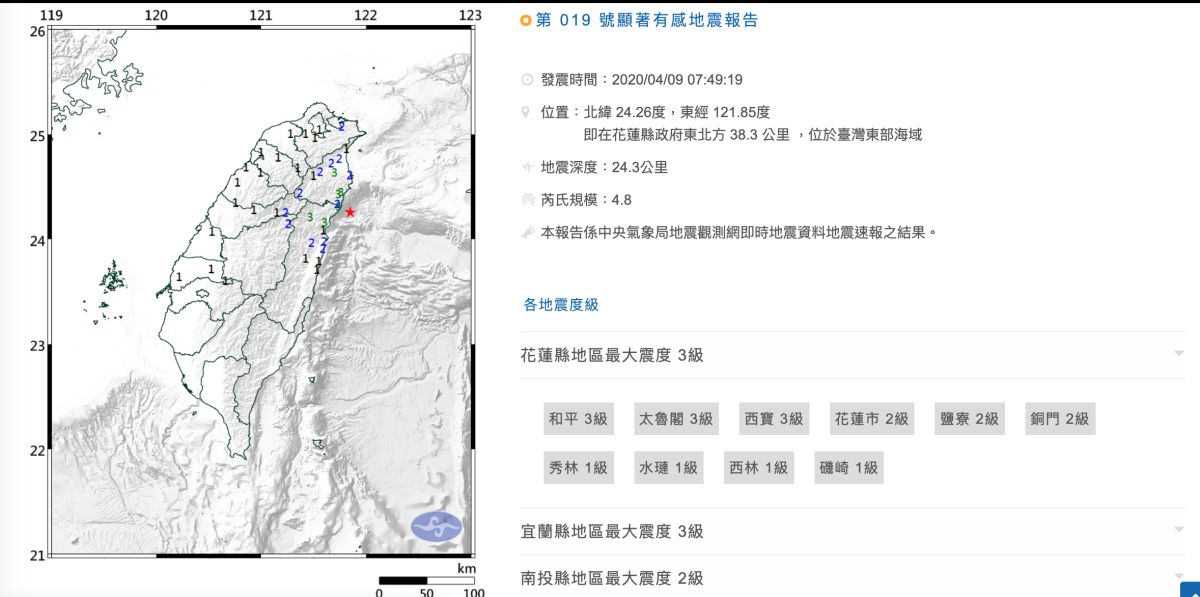Click the 和平 3級 station tag
1200x597 pixels.
[x=577, y=419]
